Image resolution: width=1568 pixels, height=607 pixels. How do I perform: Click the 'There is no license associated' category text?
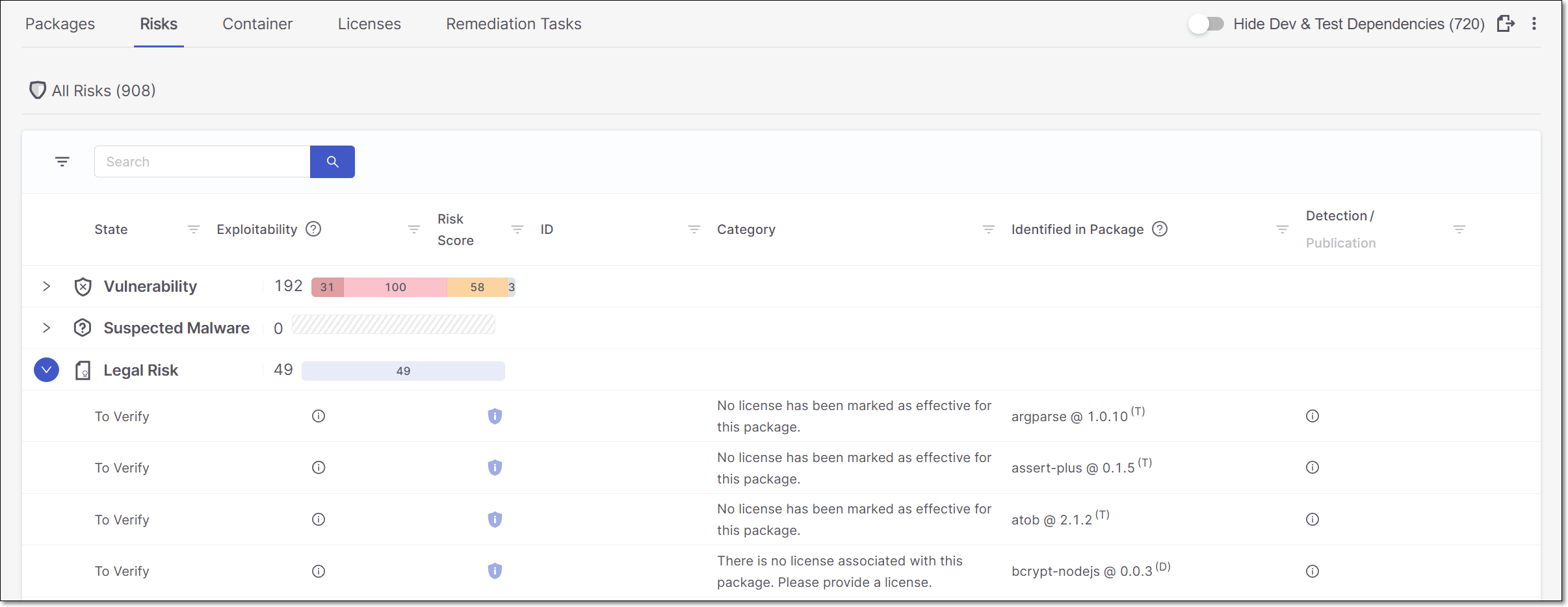coord(840,571)
